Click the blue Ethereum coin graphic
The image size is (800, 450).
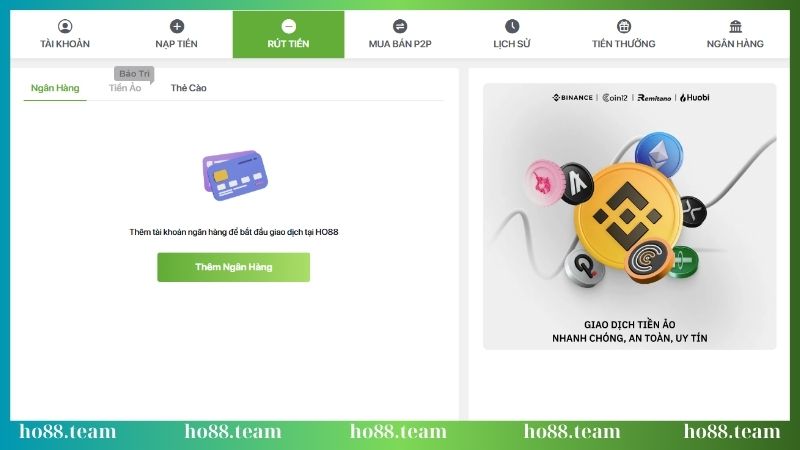click(659, 154)
